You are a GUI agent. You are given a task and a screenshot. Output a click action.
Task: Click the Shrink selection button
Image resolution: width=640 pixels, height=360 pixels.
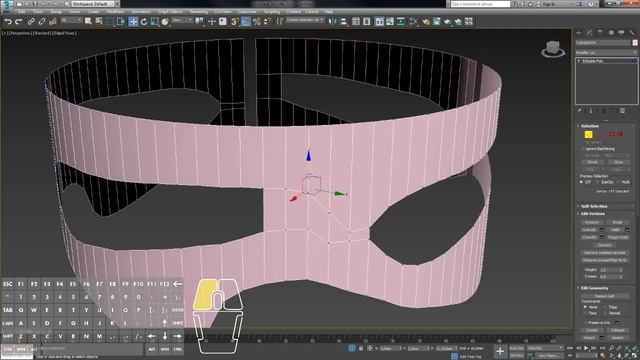pos(592,162)
